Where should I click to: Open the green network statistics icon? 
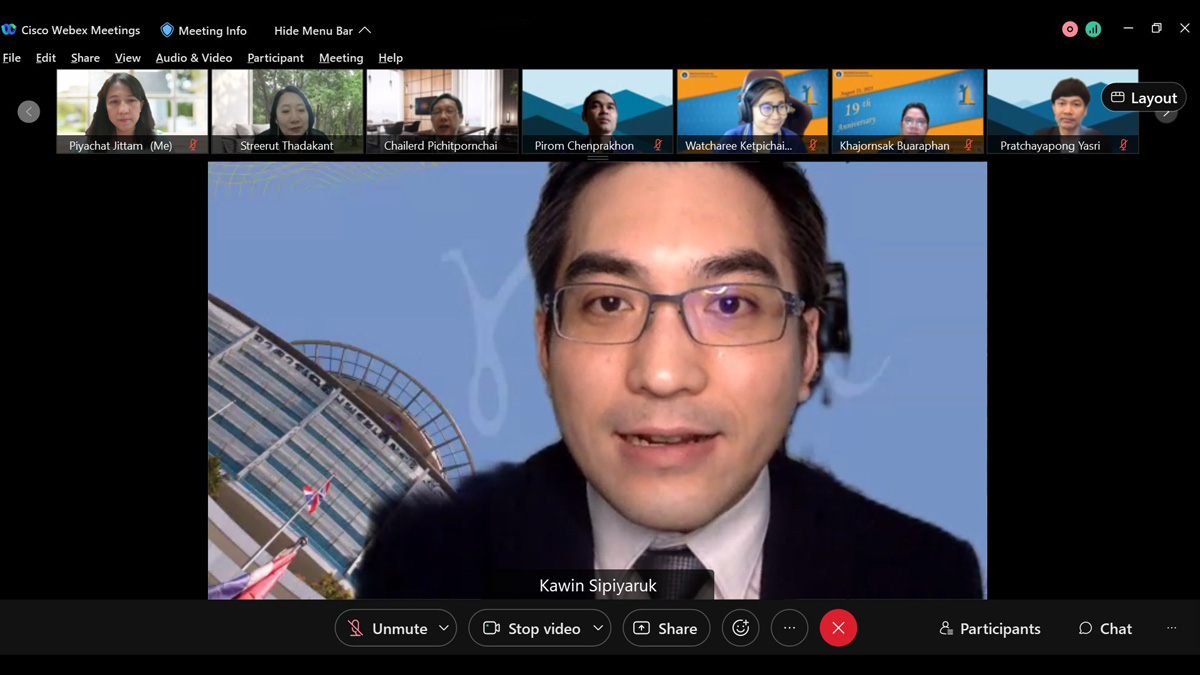click(1093, 30)
